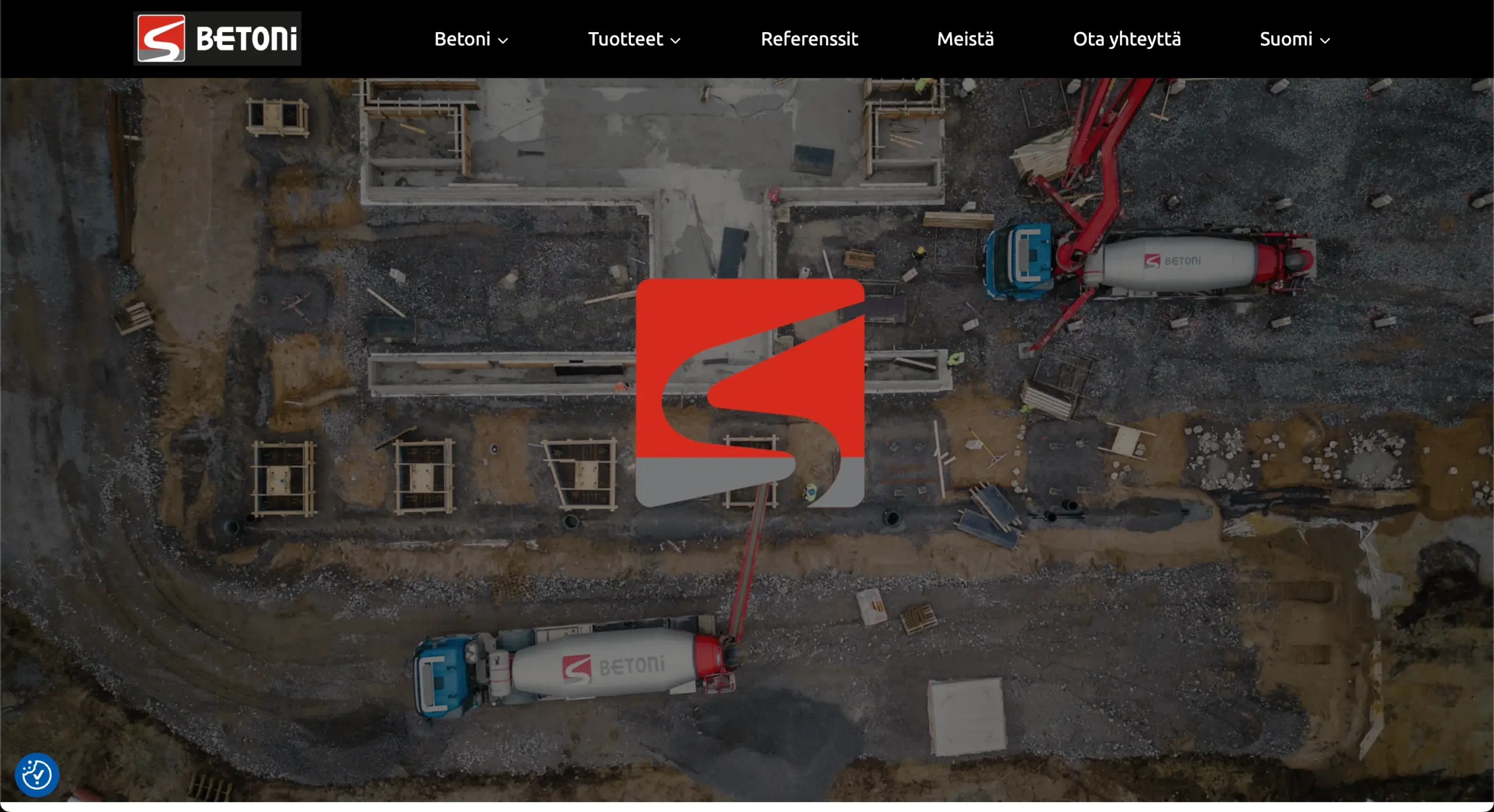Expand the Betoni menu chevron
This screenshot has width=1494, height=812.
pyautogui.click(x=503, y=40)
